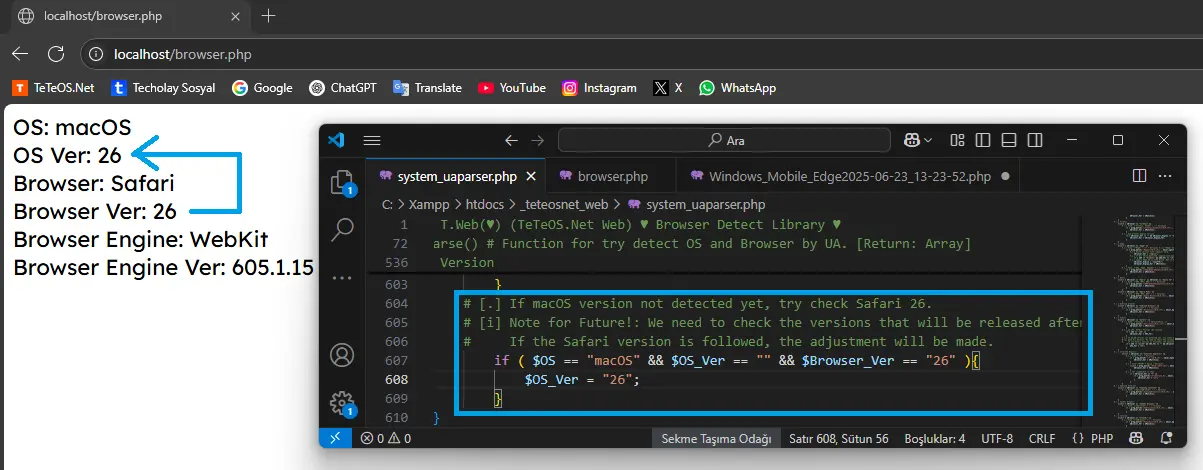The width and height of the screenshot is (1203, 470).
Task: Click the Ara command search box
Action: coord(726,140)
